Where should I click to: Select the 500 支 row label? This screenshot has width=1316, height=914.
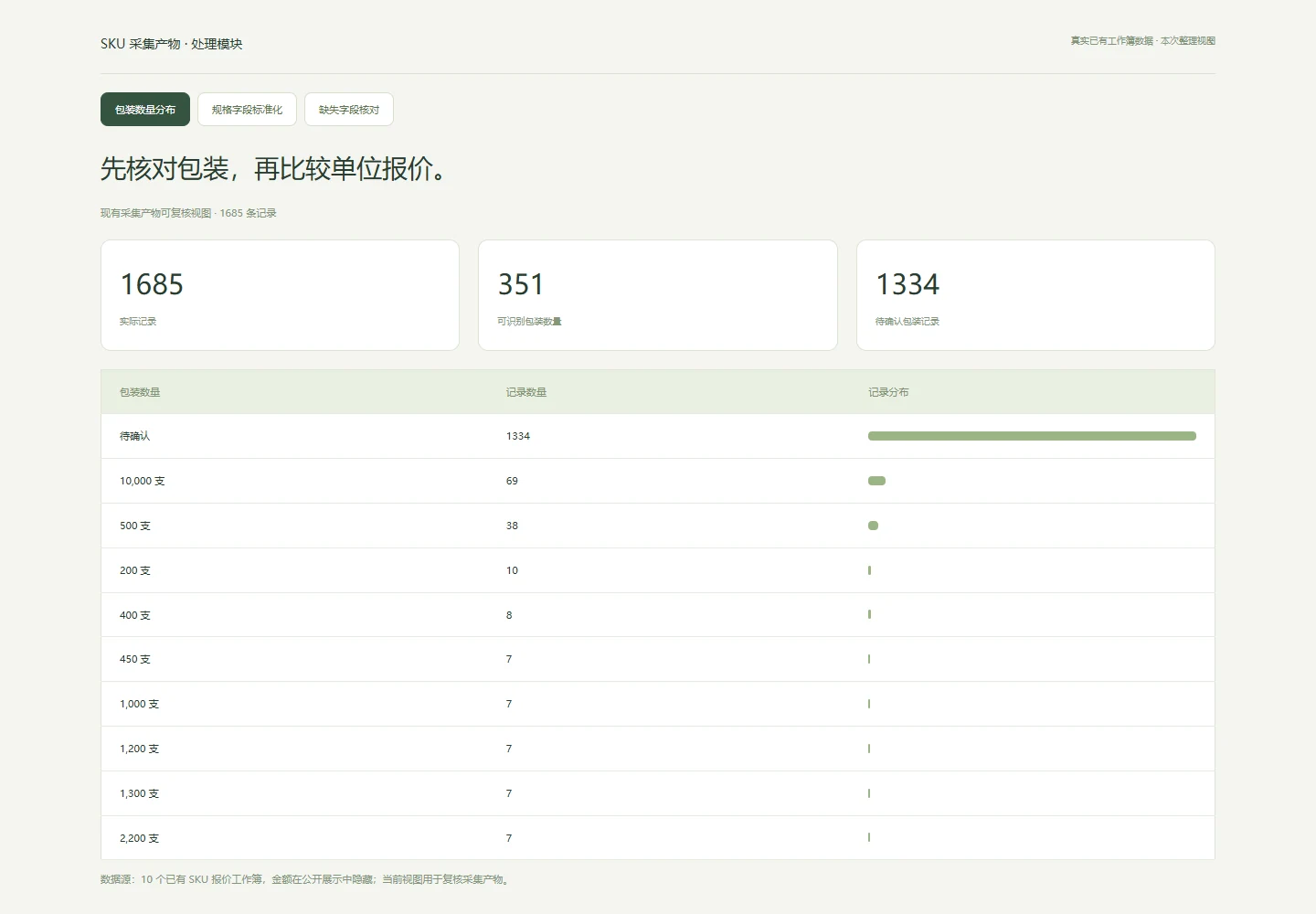click(x=135, y=526)
